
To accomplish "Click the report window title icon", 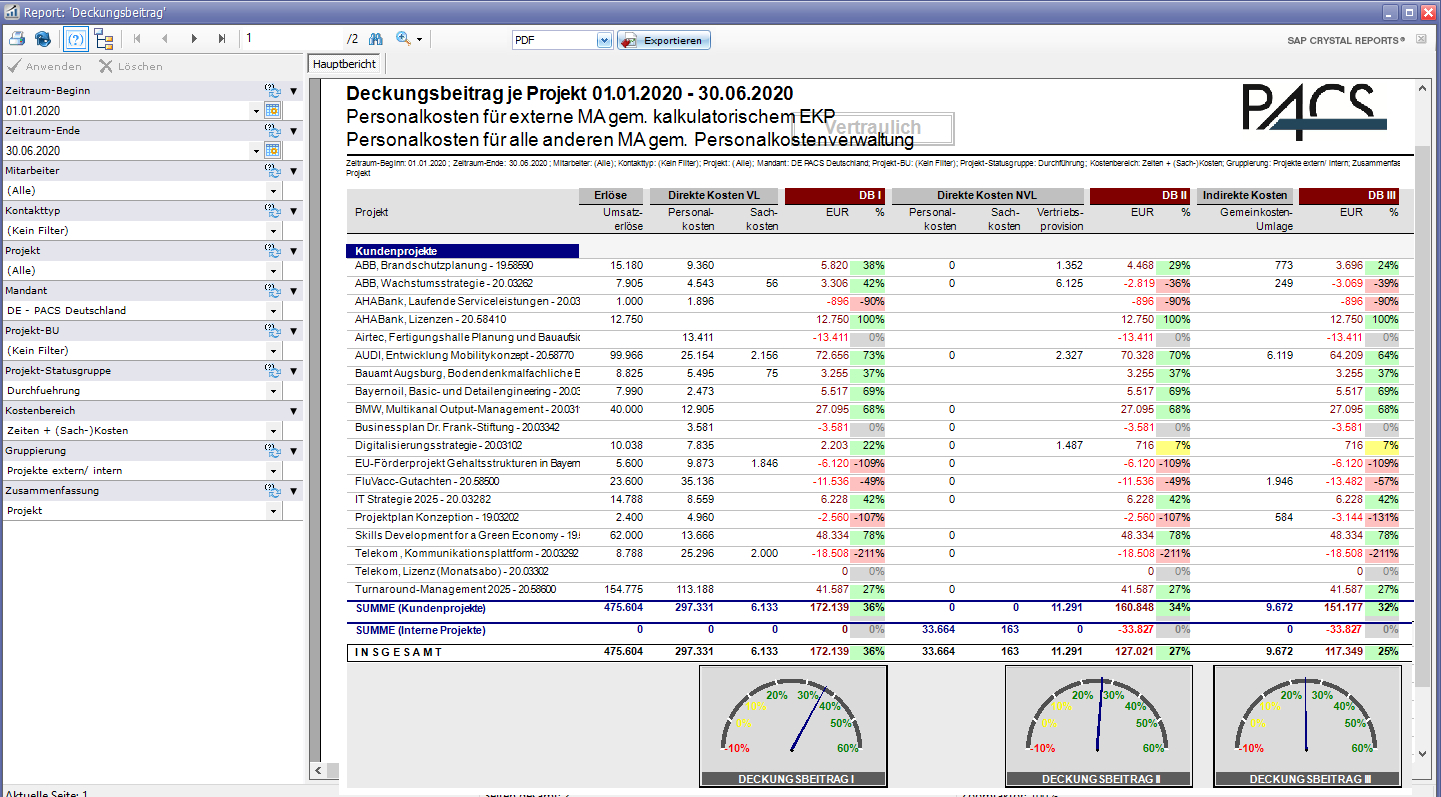I will (12, 12).
